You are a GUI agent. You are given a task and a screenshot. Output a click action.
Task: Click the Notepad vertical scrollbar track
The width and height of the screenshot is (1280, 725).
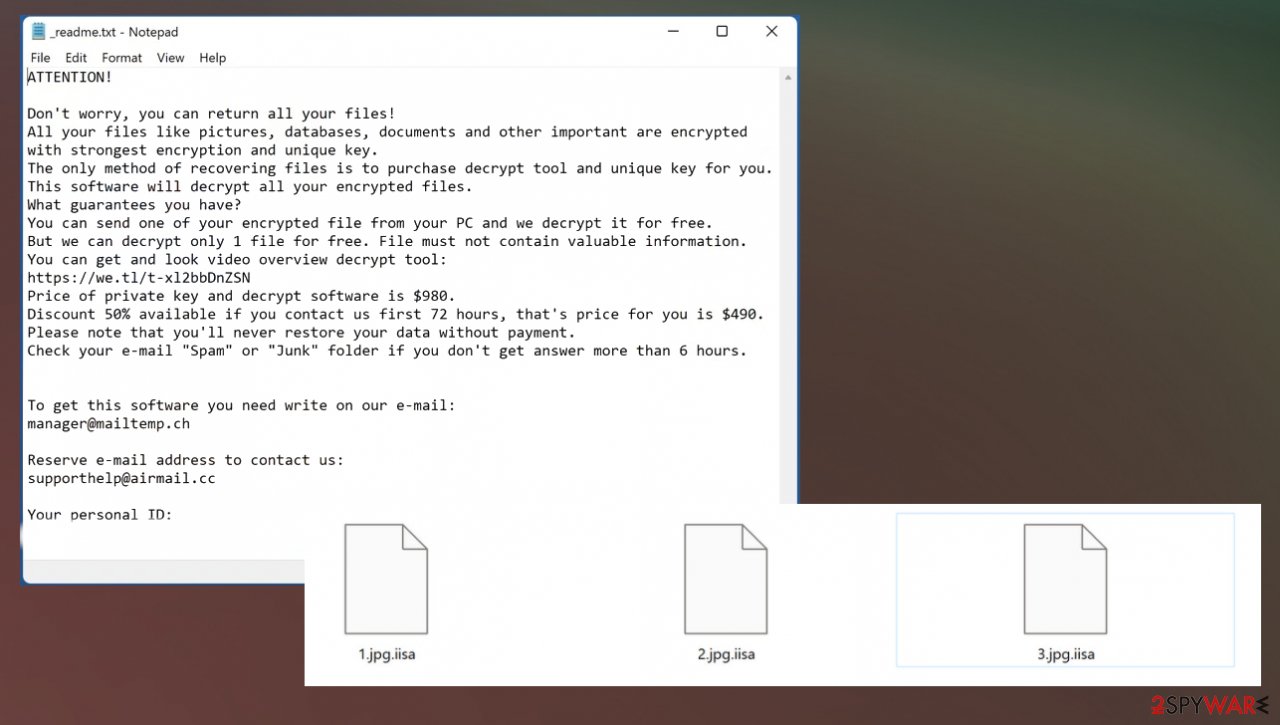(x=786, y=300)
